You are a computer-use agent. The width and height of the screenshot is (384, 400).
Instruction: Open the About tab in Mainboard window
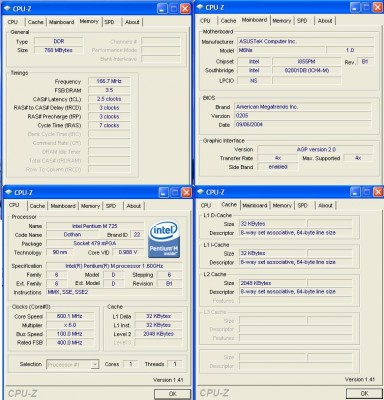(325, 21)
